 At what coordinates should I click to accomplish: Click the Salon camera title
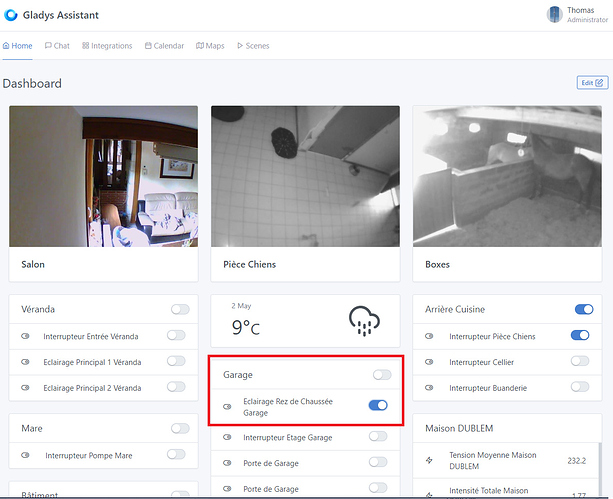33,264
